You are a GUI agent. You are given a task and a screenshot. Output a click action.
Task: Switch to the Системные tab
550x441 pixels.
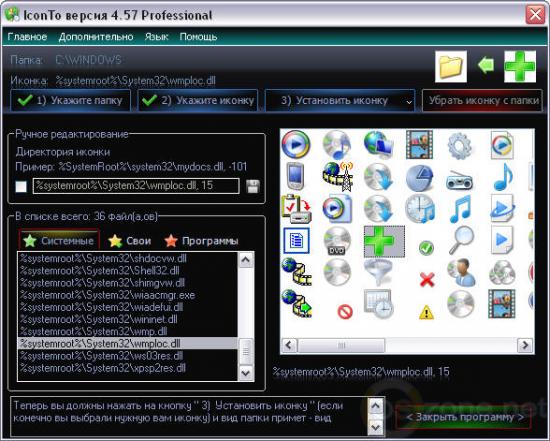59,241
